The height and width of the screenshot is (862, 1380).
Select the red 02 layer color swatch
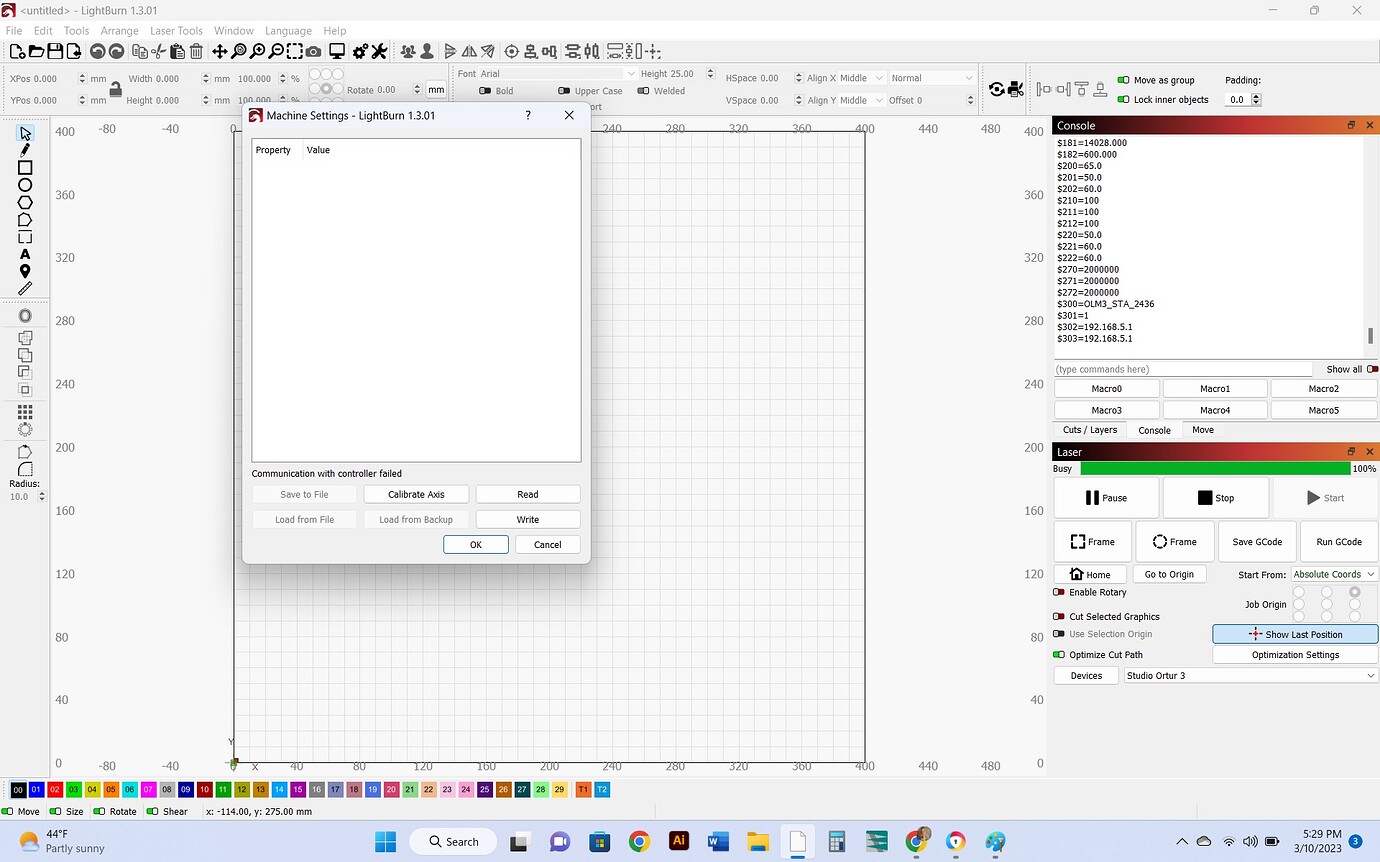55,790
